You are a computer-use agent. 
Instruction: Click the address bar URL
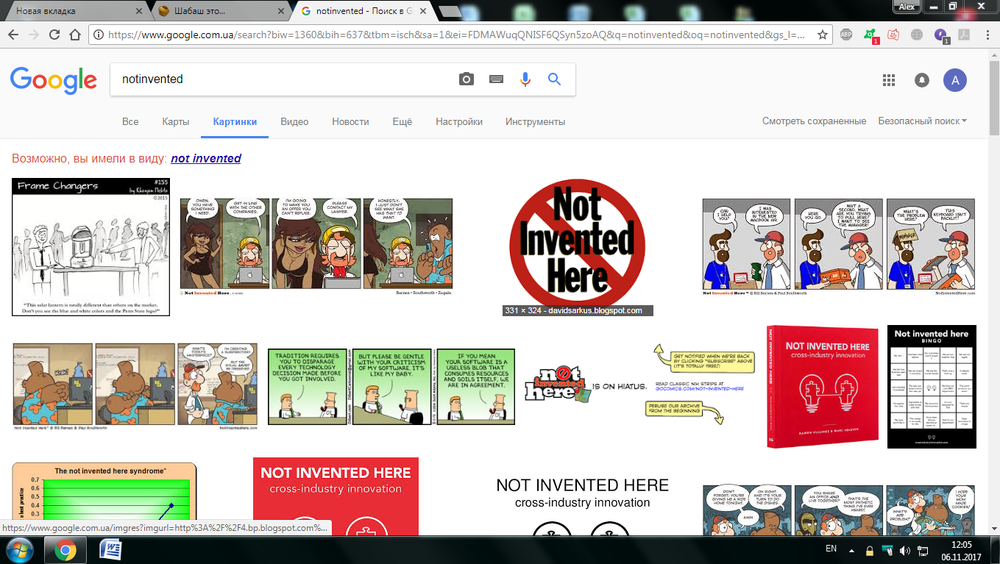pos(456,34)
